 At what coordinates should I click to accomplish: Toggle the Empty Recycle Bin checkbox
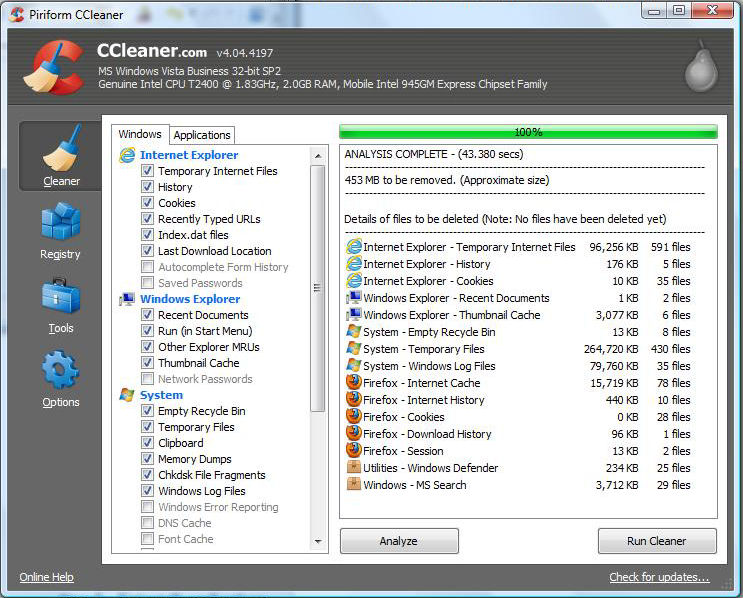[x=148, y=411]
